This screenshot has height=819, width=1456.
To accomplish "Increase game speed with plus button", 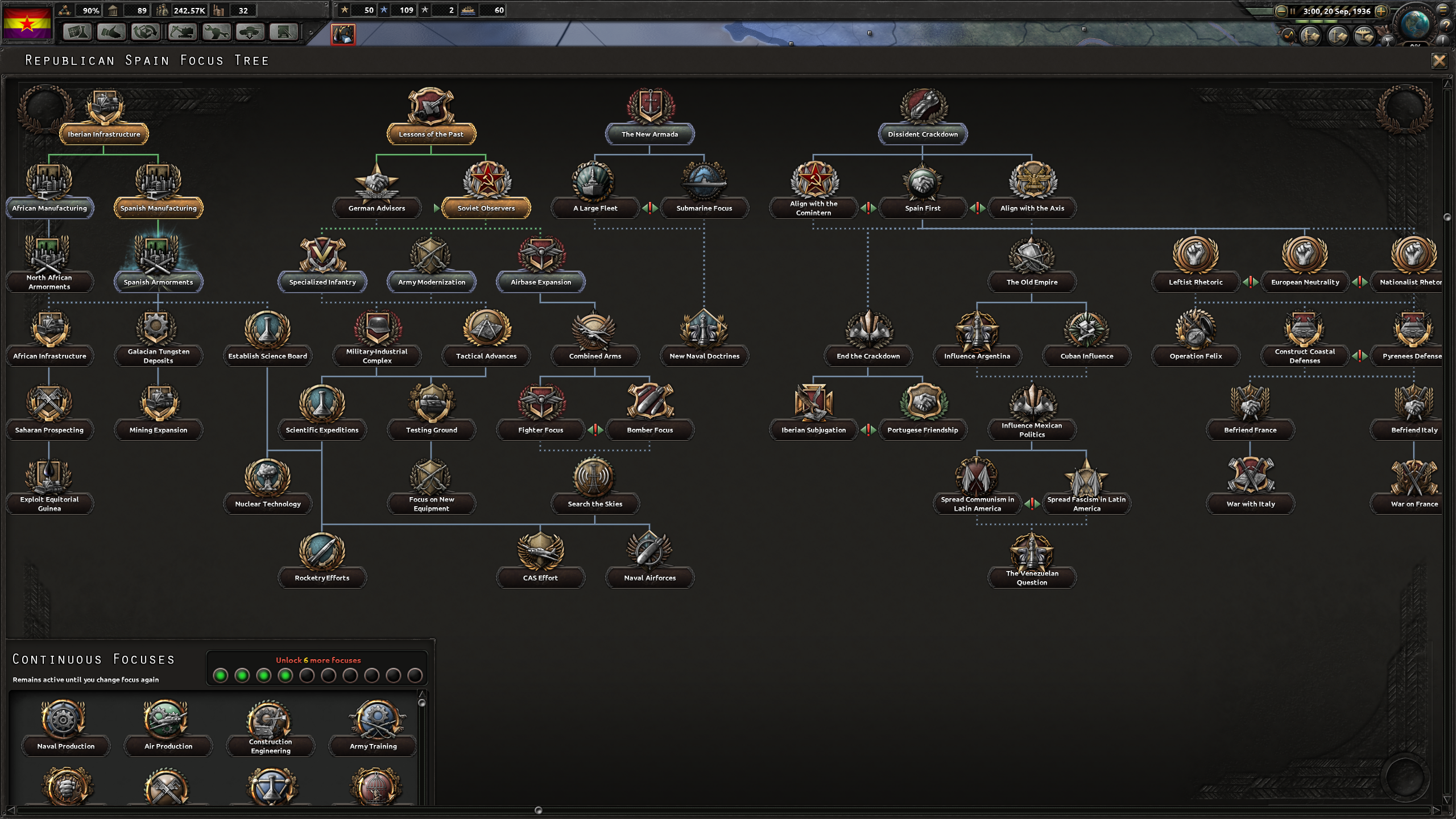I will click(1381, 11).
